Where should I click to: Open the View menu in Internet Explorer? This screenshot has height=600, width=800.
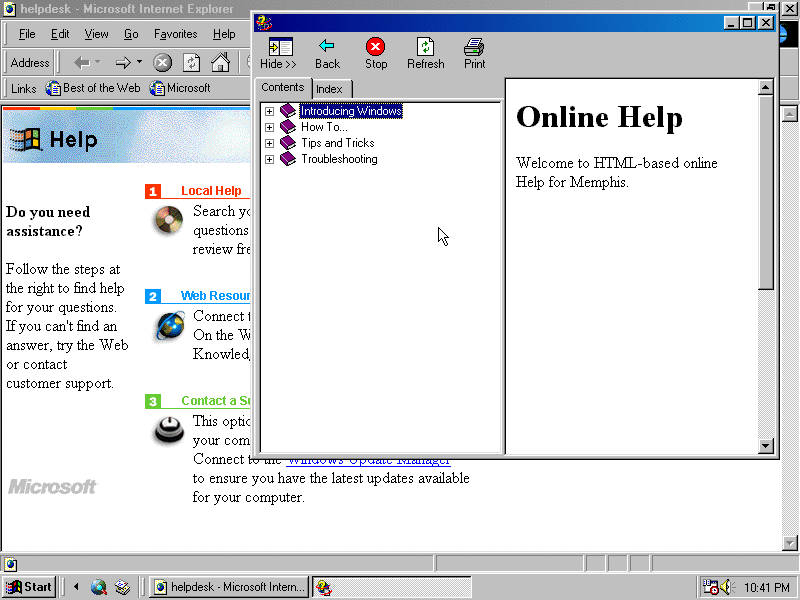point(96,34)
